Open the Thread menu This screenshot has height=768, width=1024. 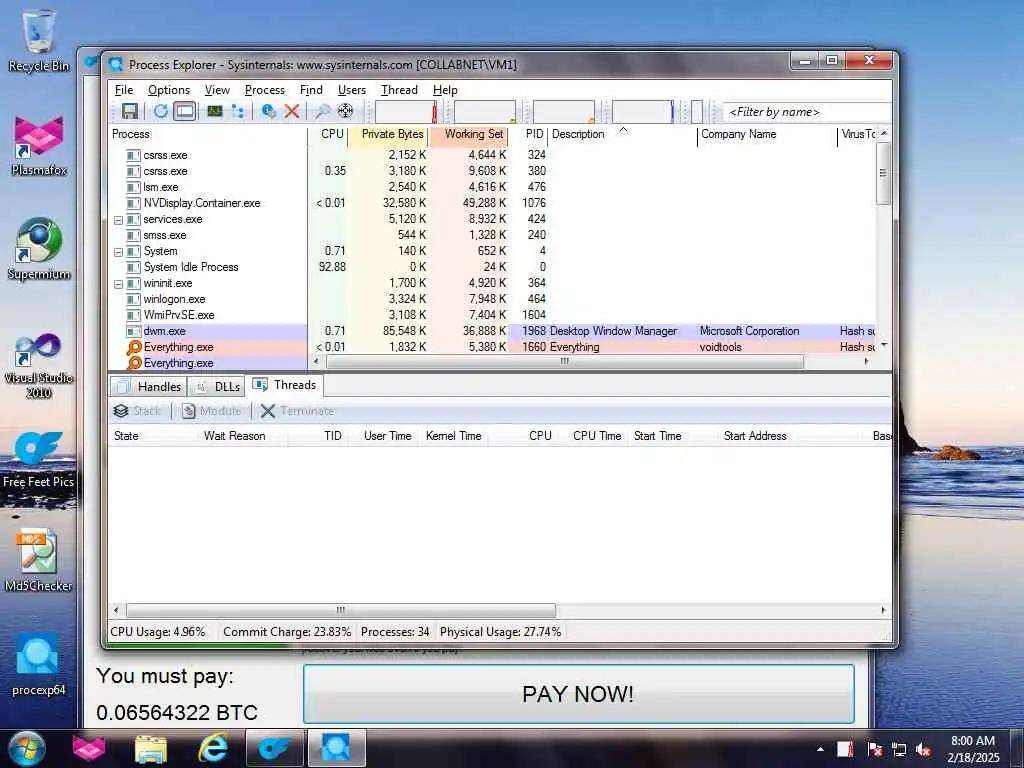pos(399,90)
